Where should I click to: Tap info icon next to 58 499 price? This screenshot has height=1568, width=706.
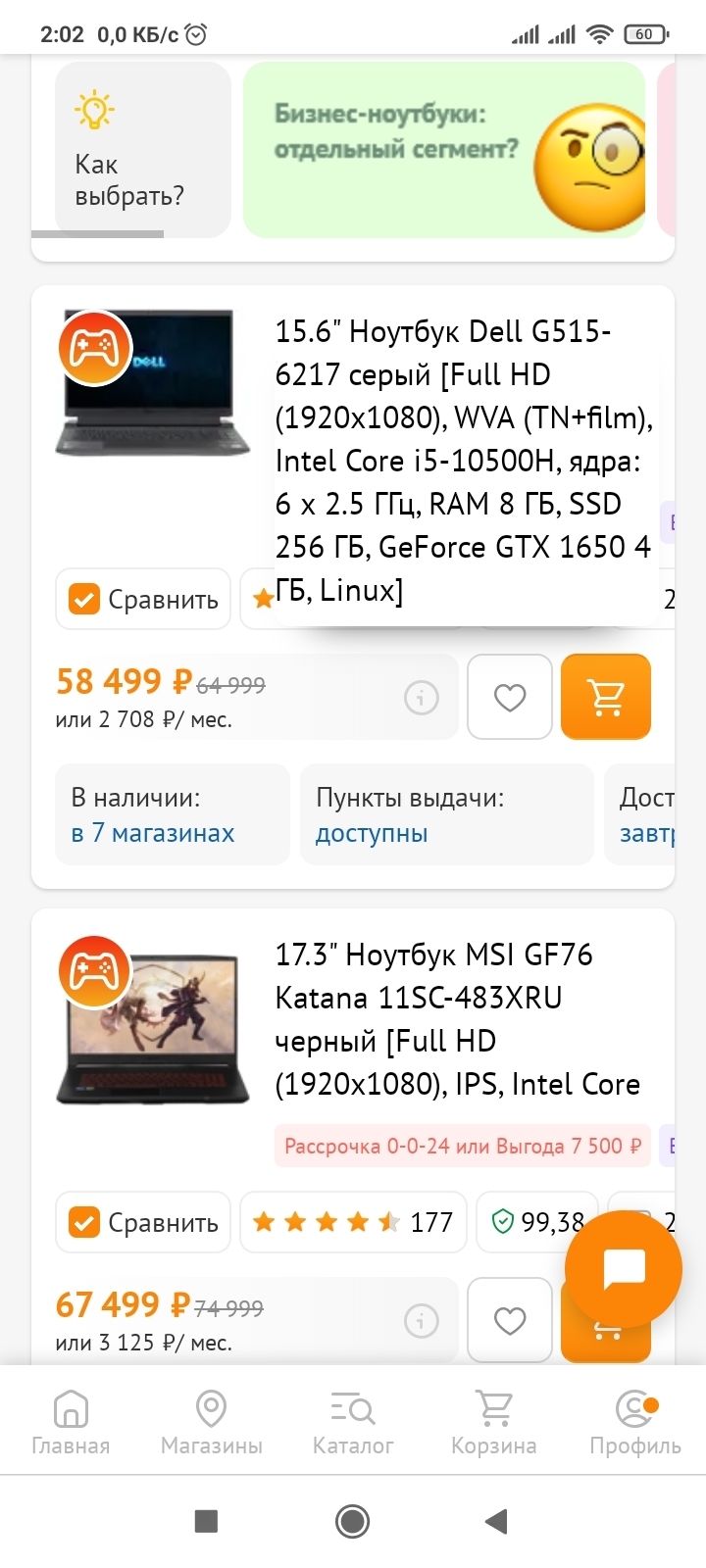422,698
